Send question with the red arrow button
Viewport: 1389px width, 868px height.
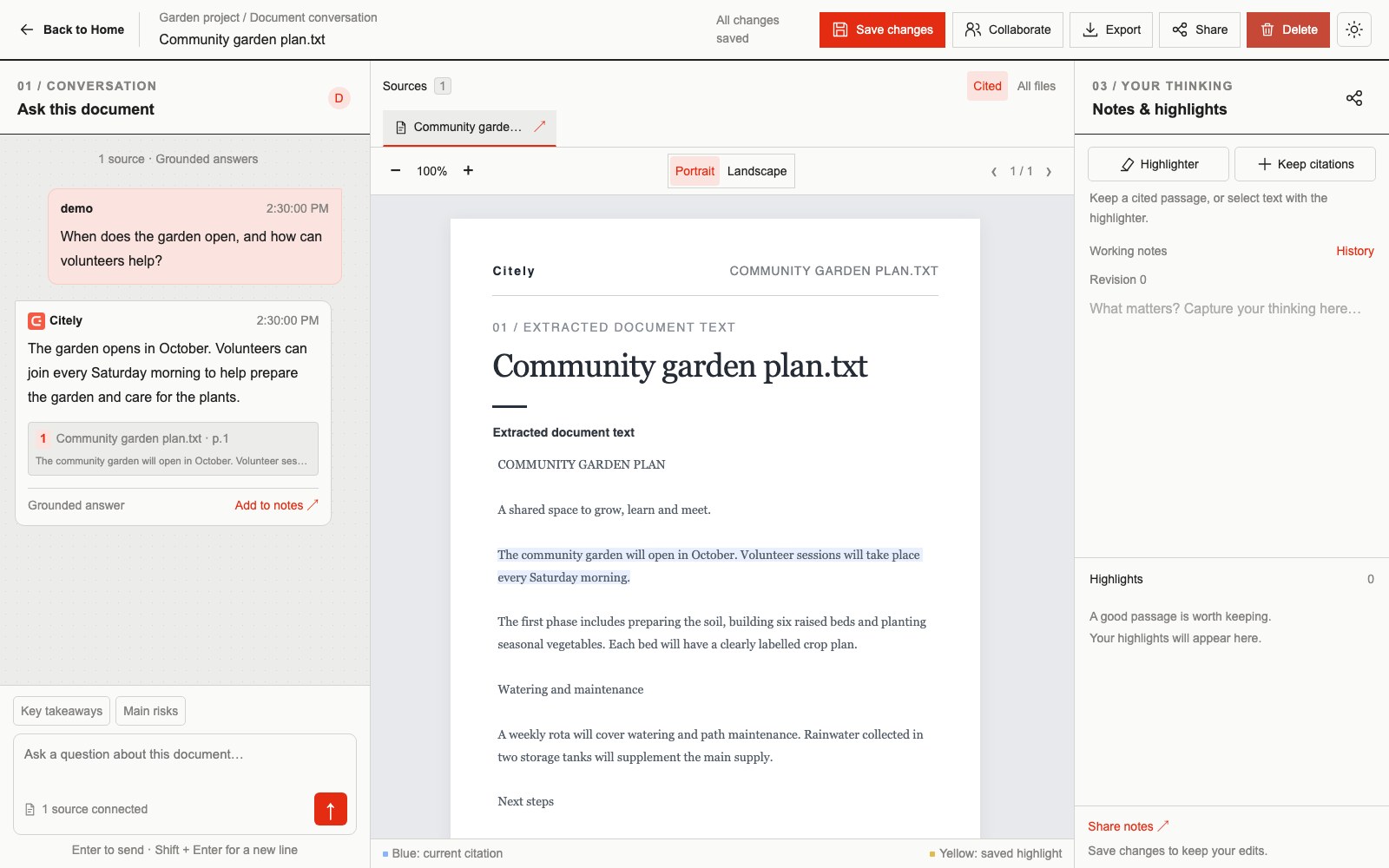point(331,809)
